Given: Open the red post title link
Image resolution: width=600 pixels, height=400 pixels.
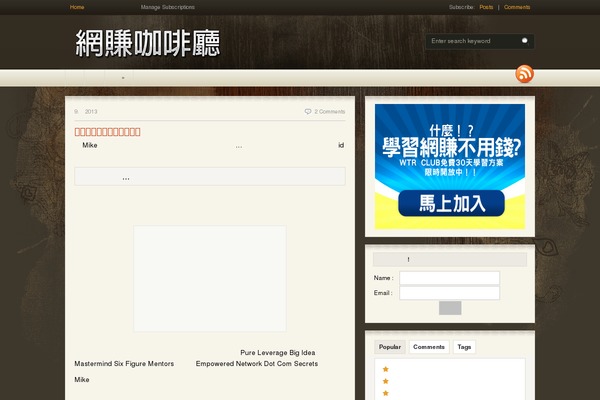Looking at the screenshot, I should [108, 132].
